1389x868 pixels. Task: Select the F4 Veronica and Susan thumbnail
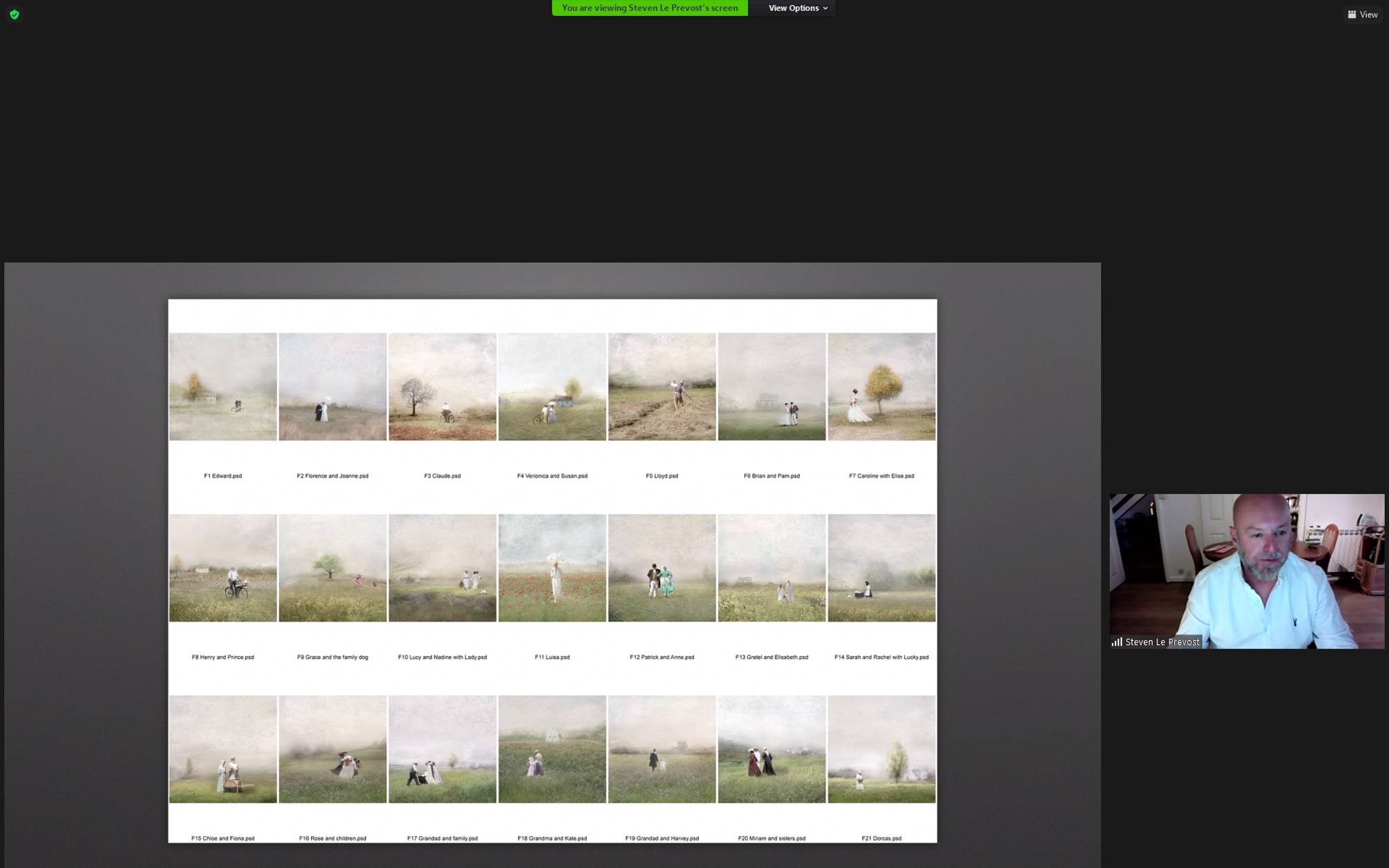(x=552, y=386)
